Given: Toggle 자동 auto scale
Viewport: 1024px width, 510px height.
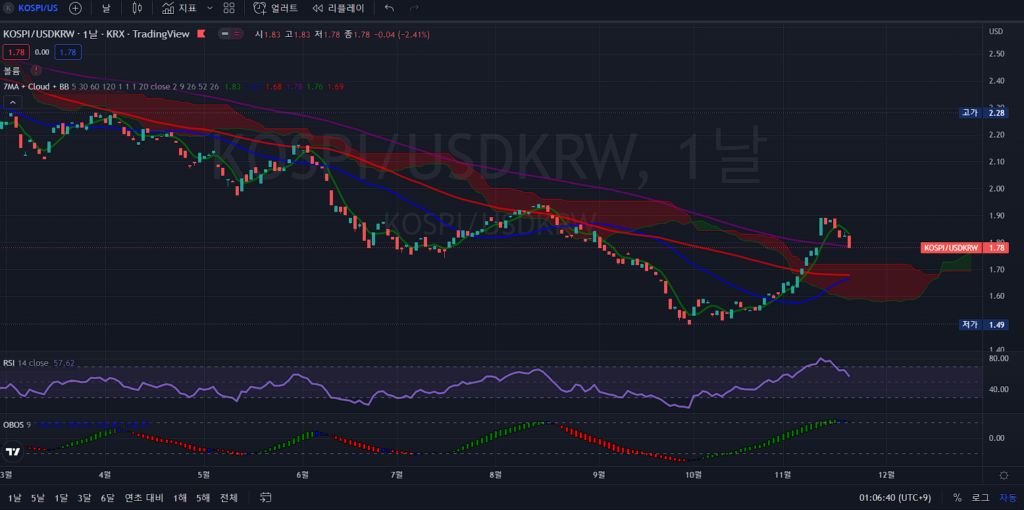Looking at the screenshot, I should (1007, 497).
